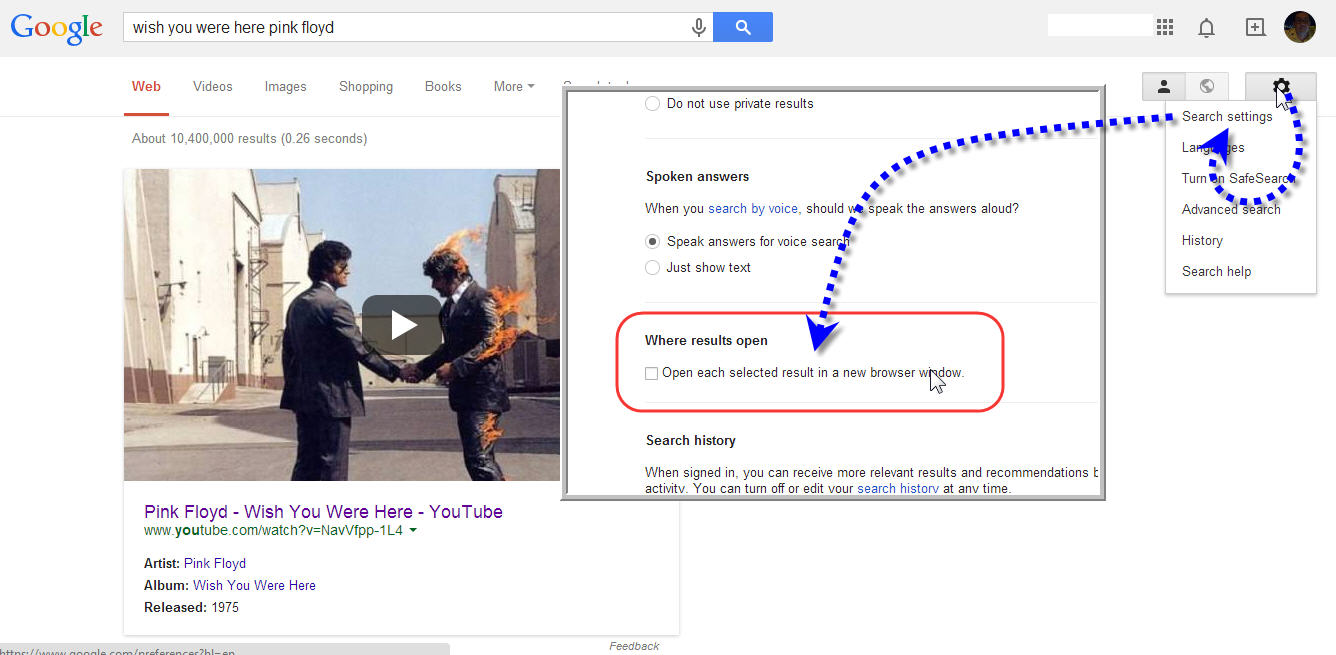The width and height of the screenshot is (1336, 655).
Task: Show private results person icon
Action: 1164,87
